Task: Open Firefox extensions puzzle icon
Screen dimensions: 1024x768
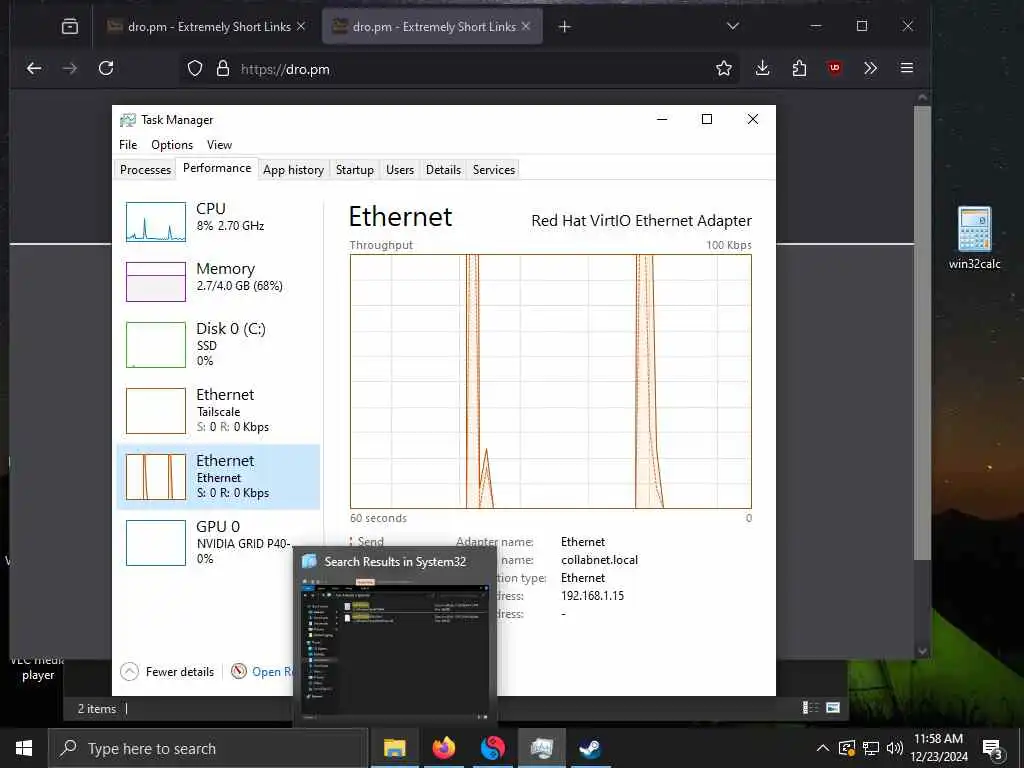Action: click(799, 69)
